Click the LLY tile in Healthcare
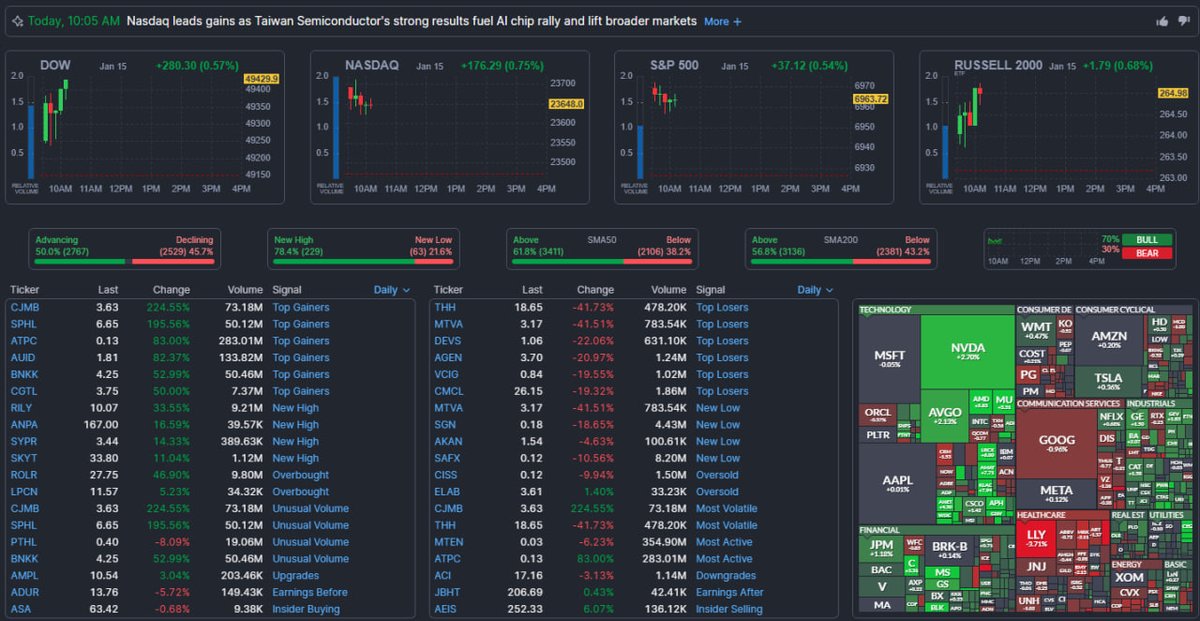The height and width of the screenshot is (621, 1200). pos(1037,539)
